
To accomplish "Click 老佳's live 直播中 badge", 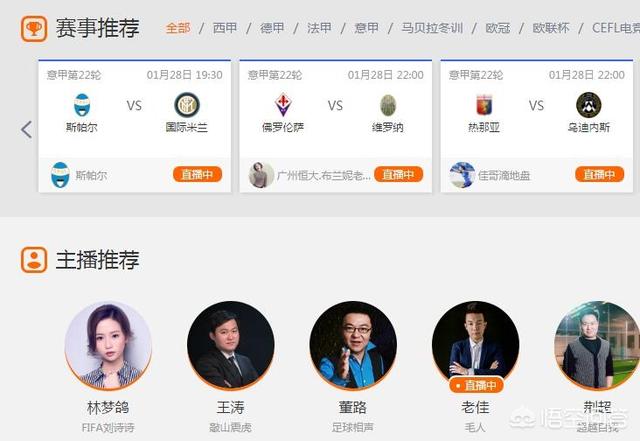I will pos(476,385).
